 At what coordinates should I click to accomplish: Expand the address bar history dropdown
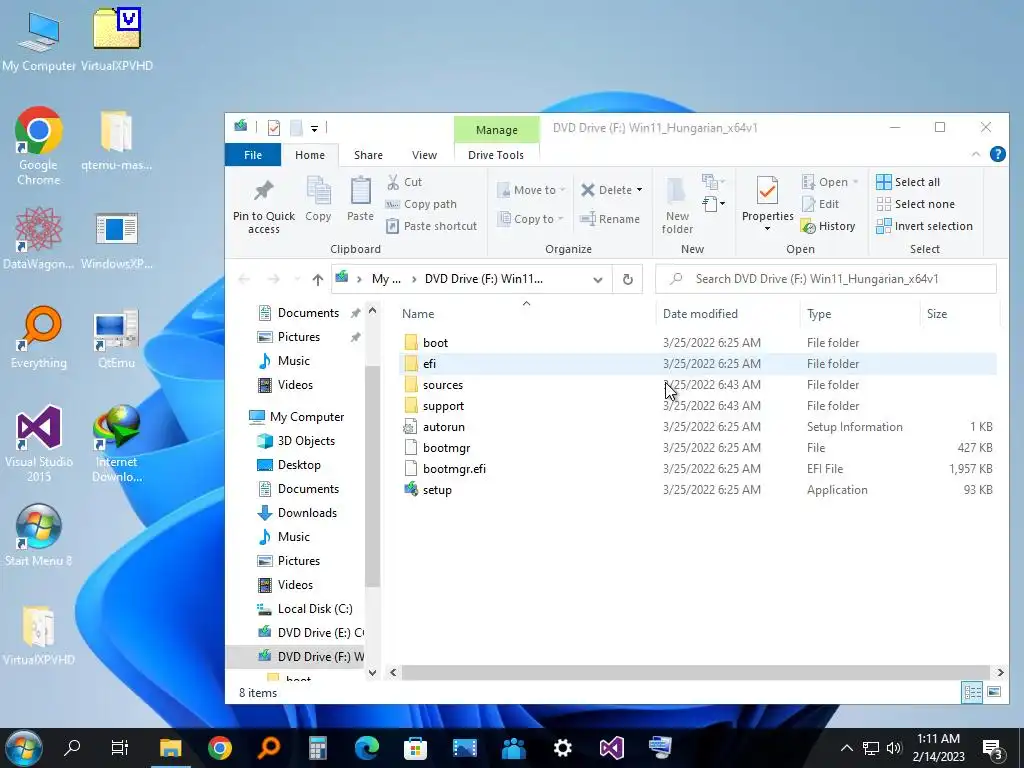(x=598, y=280)
